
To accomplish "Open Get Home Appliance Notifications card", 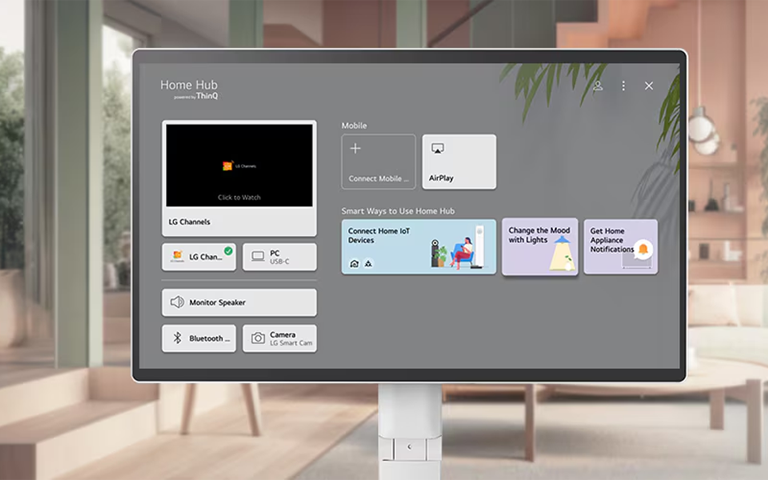I will coord(621,246).
